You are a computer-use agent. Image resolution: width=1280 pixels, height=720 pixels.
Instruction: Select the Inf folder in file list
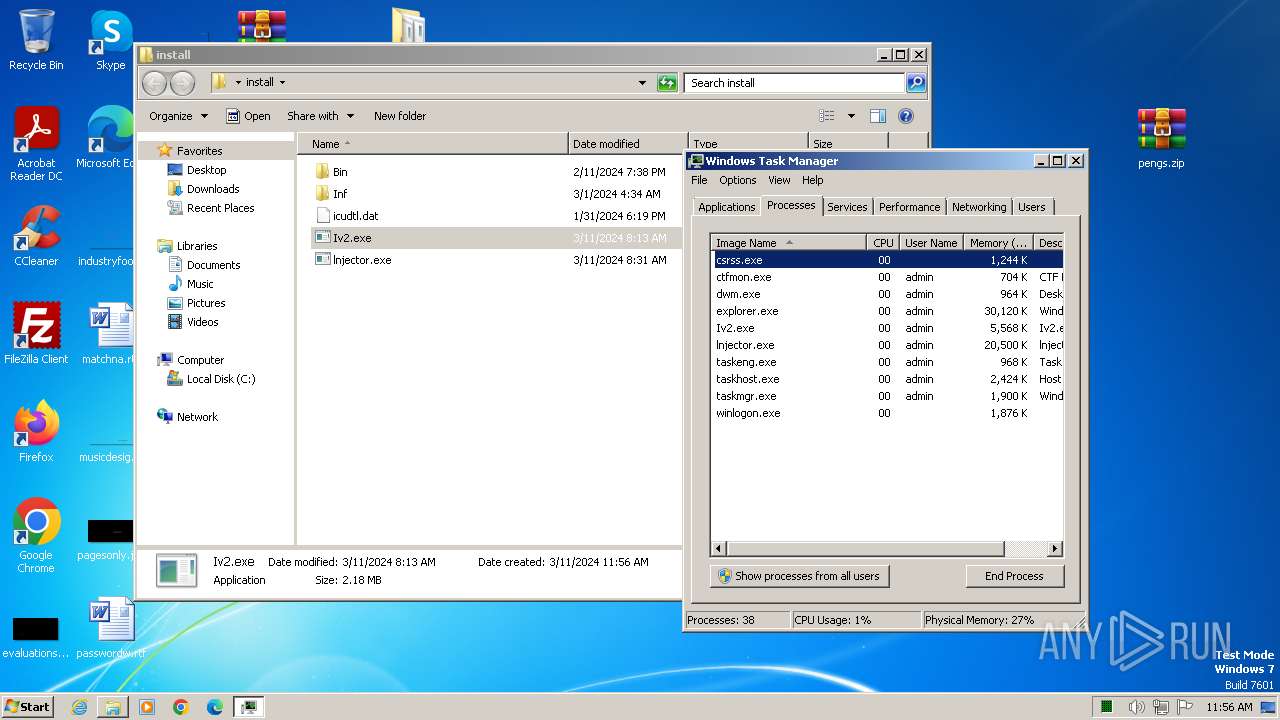(340, 194)
